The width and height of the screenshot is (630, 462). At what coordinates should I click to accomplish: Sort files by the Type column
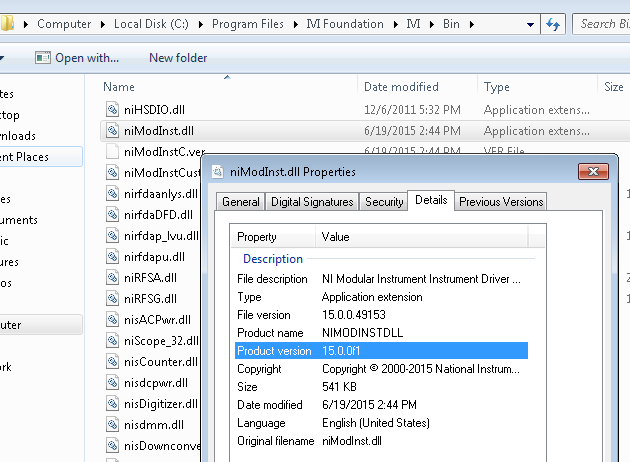pyautogui.click(x=538, y=87)
